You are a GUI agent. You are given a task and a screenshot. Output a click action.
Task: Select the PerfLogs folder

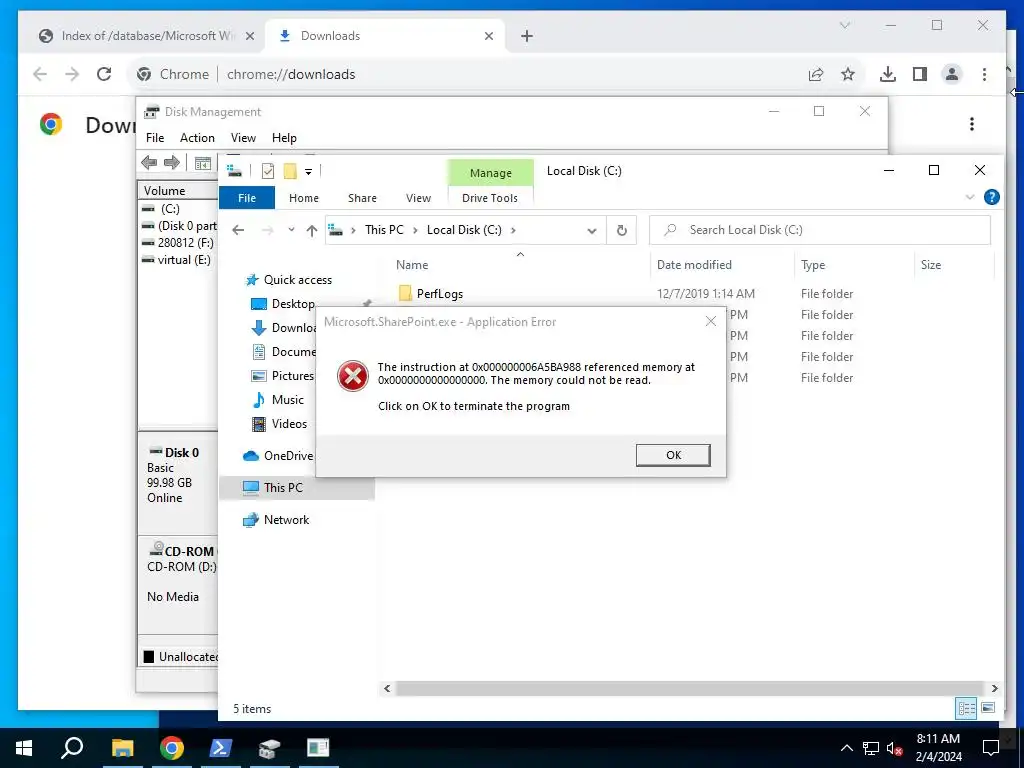pyautogui.click(x=440, y=294)
